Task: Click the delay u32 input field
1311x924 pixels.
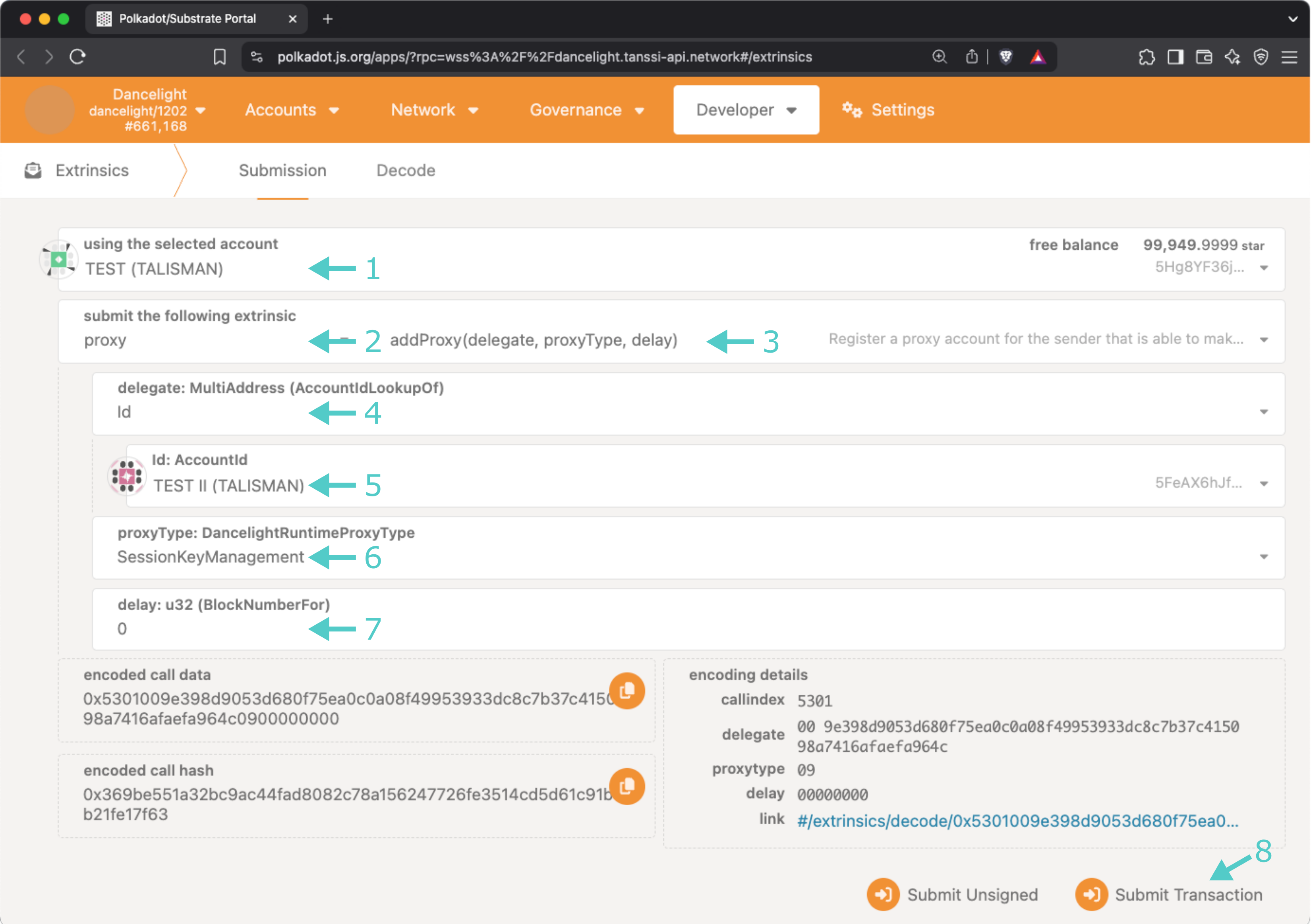Action: [688, 620]
